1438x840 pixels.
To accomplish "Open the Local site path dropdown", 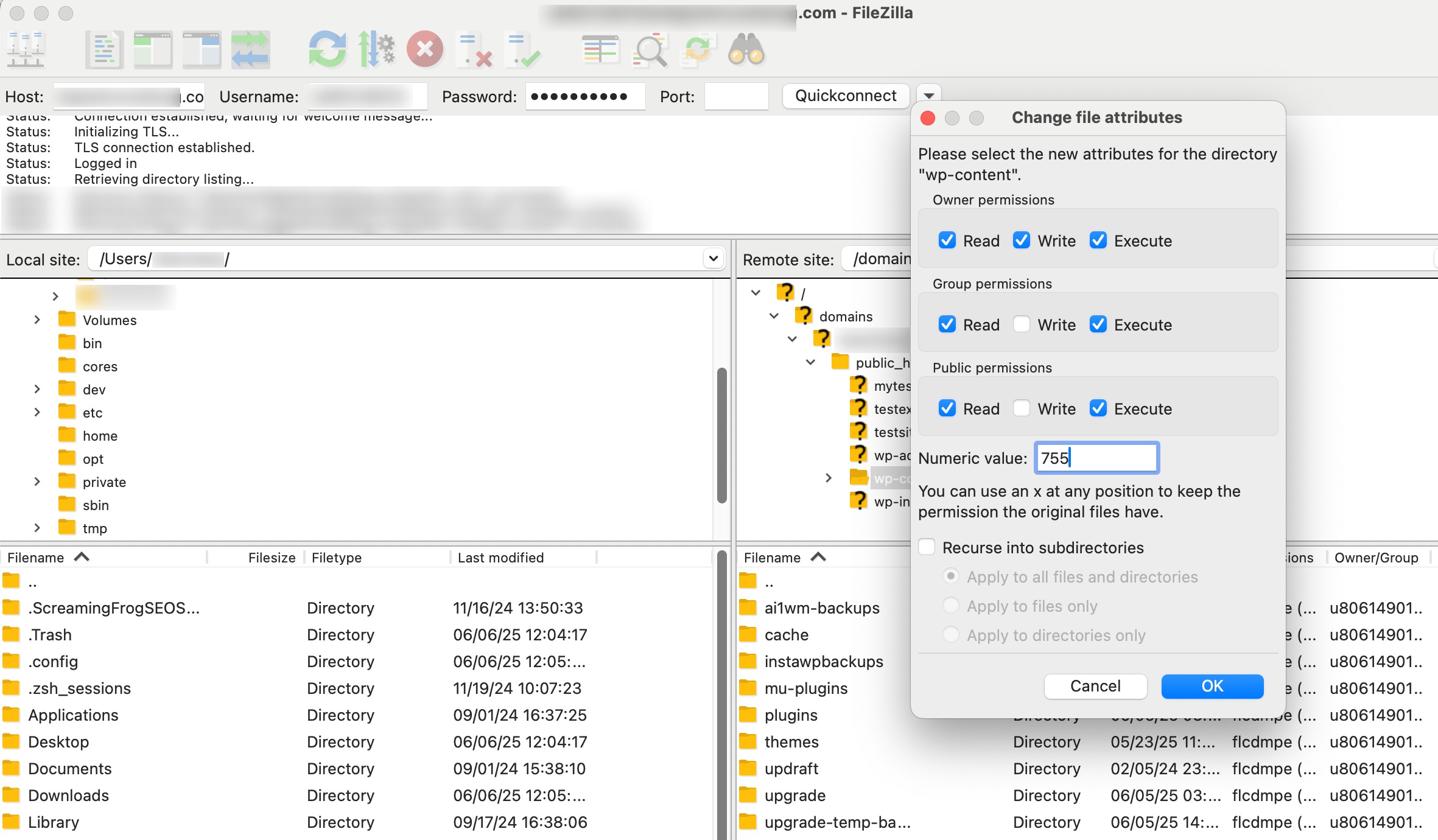I will click(714, 259).
